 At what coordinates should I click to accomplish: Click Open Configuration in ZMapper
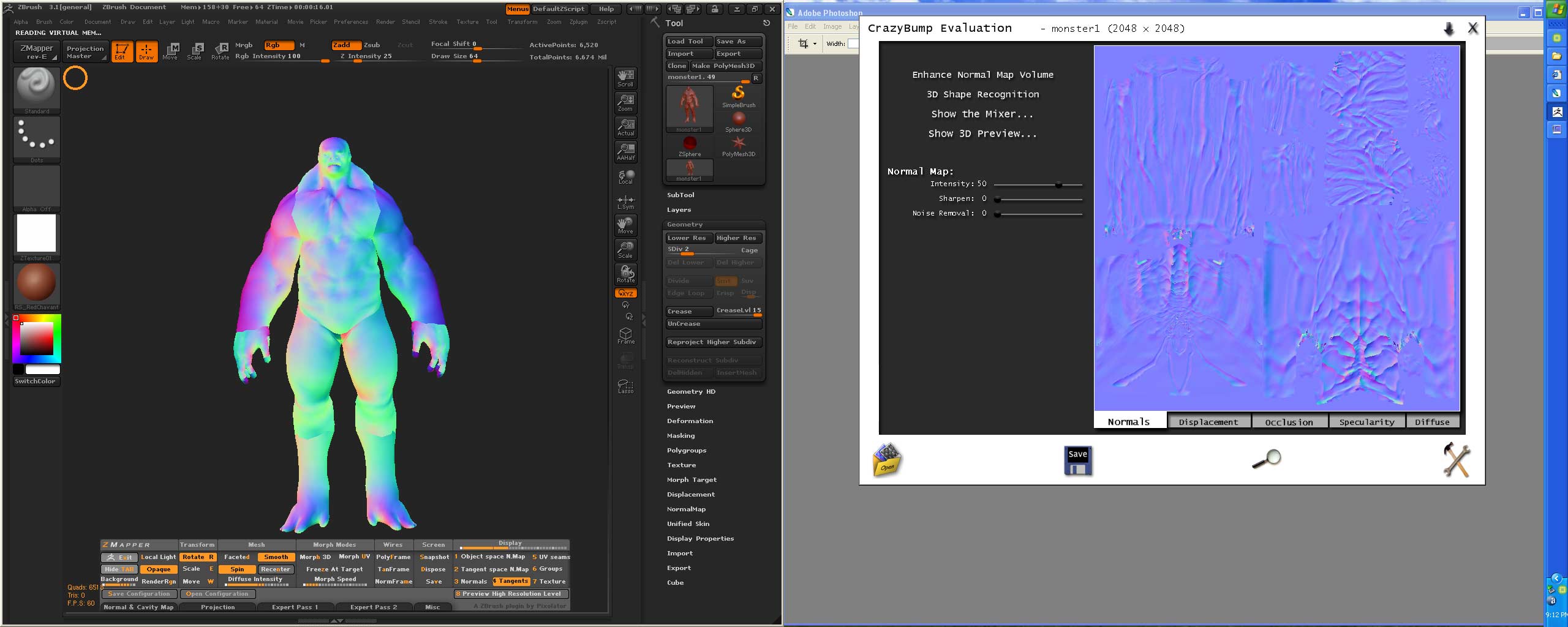(x=217, y=594)
